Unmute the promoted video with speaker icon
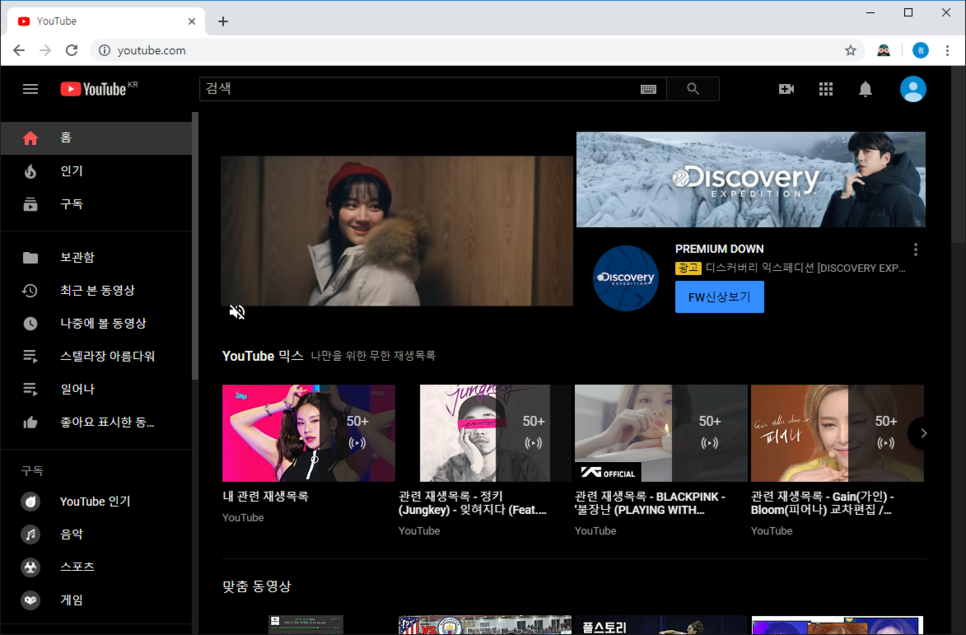The width and height of the screenshot is (966, 635). click(x=237, y=312)
